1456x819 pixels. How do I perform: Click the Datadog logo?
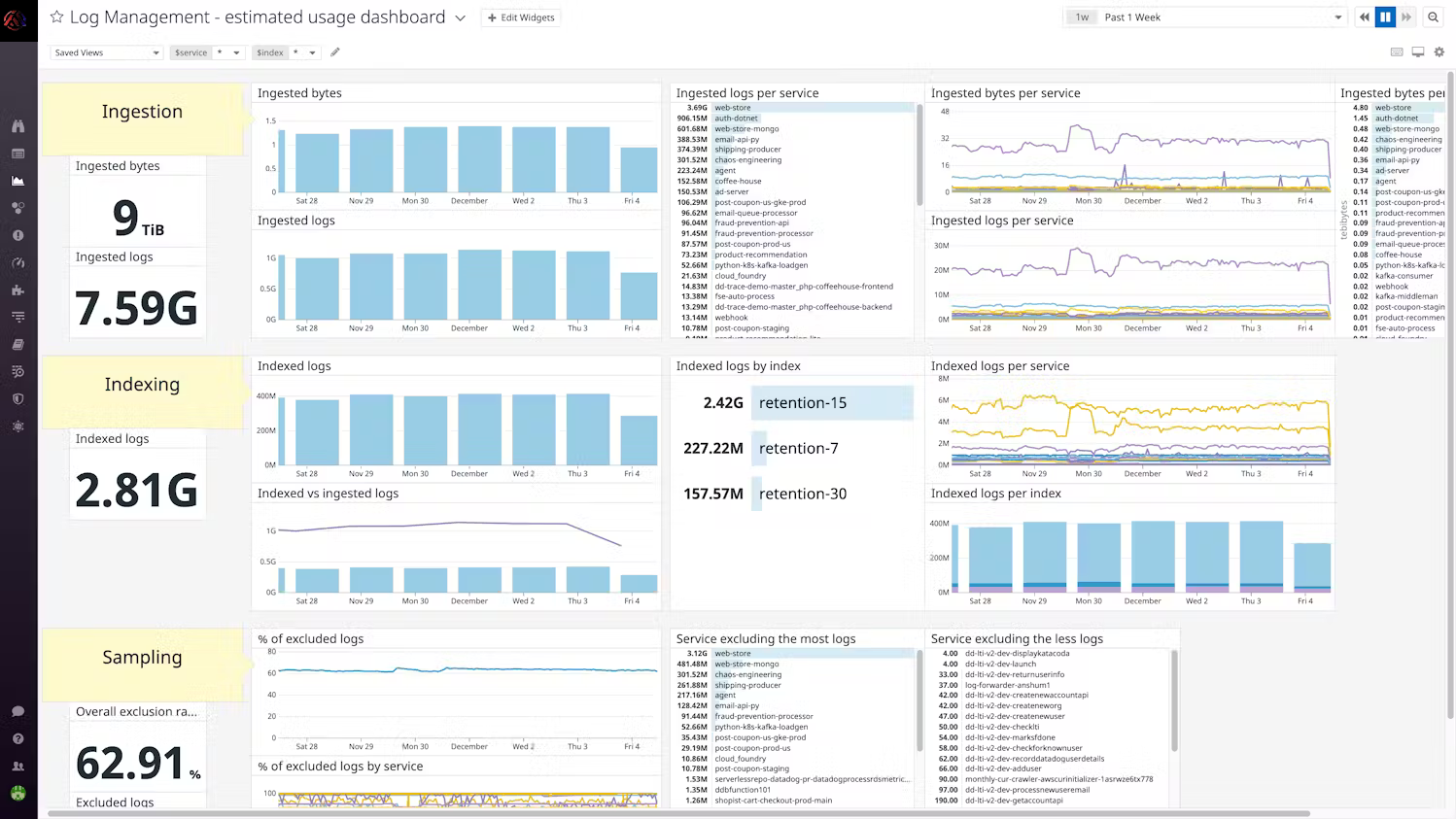pyautogui.click(x=16, y=18)
